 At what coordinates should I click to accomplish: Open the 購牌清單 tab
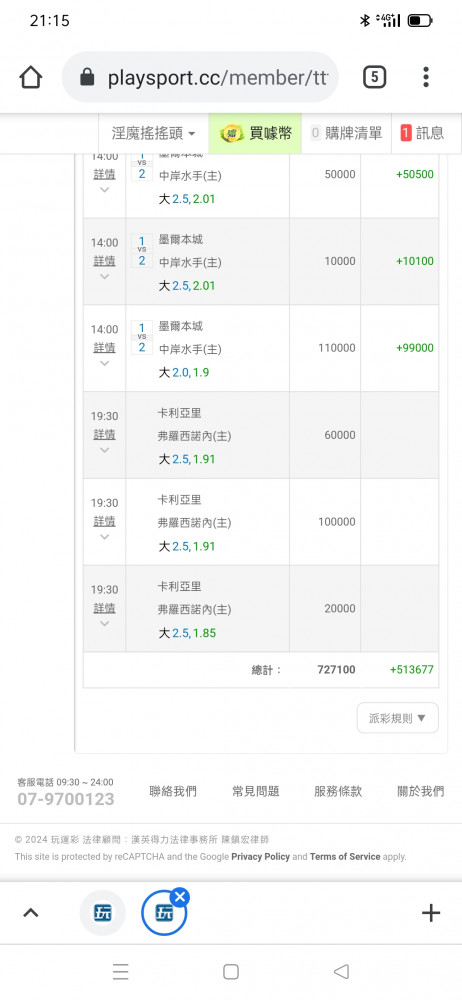346,133
